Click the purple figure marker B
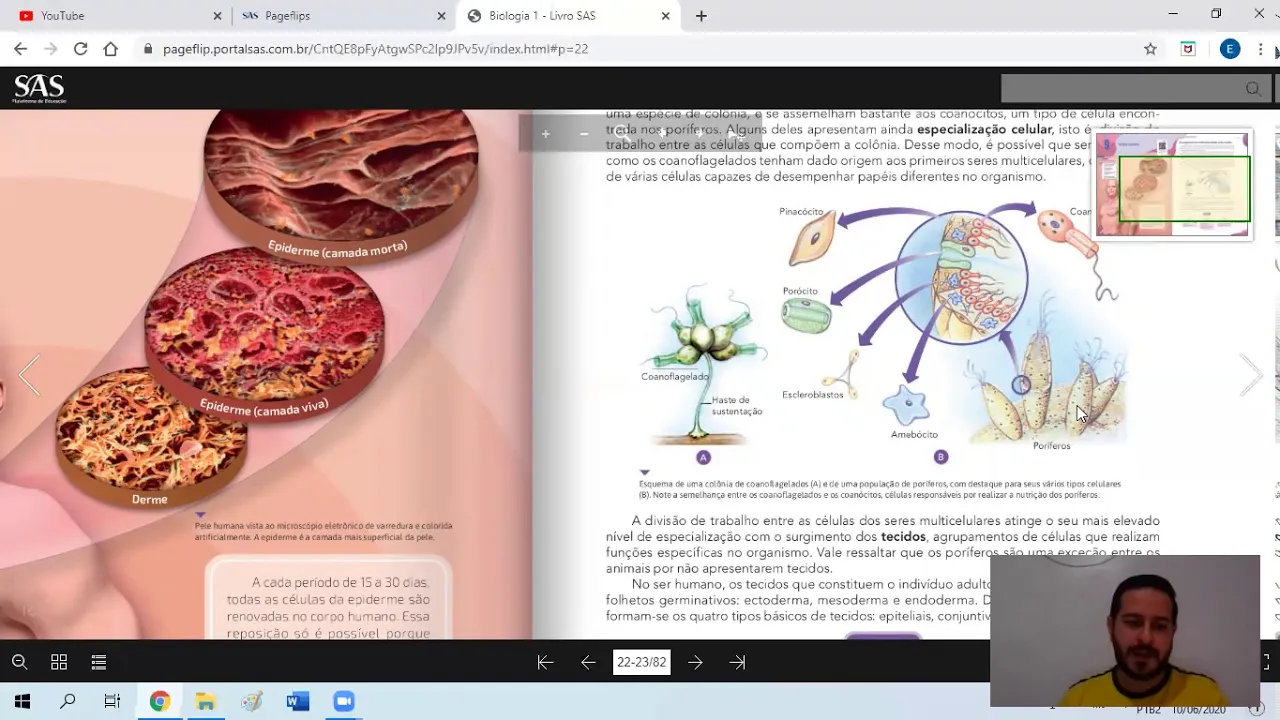The image size is (1280, 720). (x=940, y=457)
